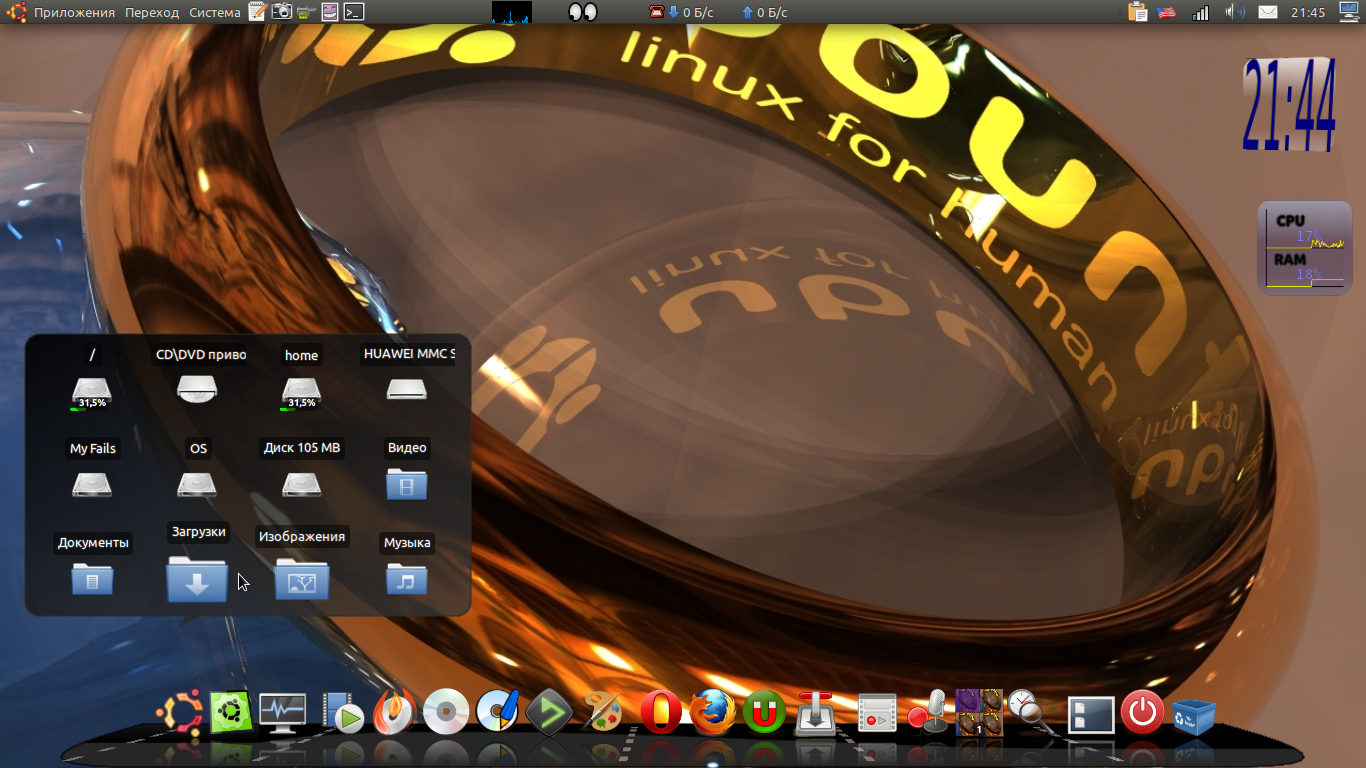The image size is (1366, 768).
Task: Open the volume control speaker icon
Action: tap(1235, 12)
